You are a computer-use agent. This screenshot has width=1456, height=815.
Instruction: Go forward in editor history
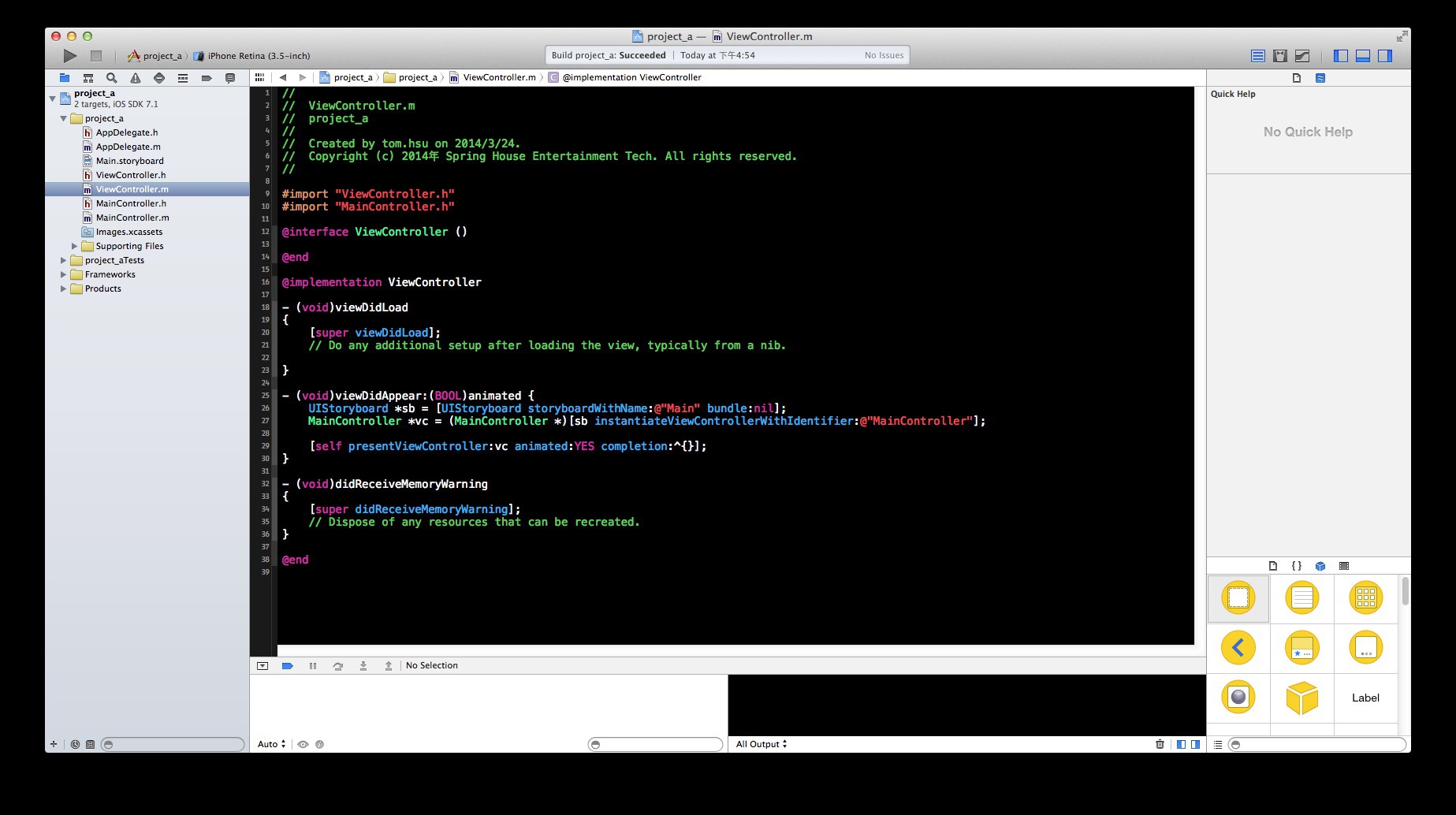tap(302, 77)
